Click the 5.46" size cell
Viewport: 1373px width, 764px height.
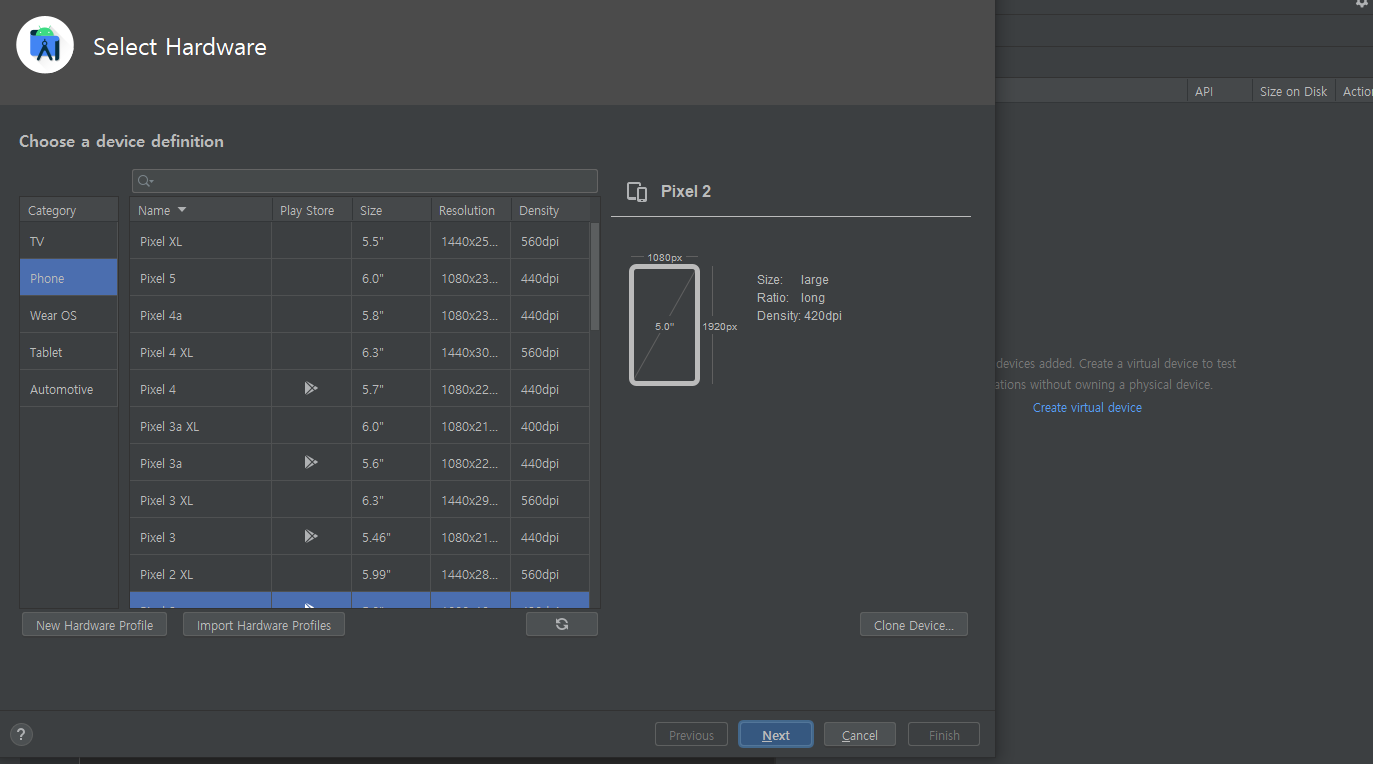391,537
